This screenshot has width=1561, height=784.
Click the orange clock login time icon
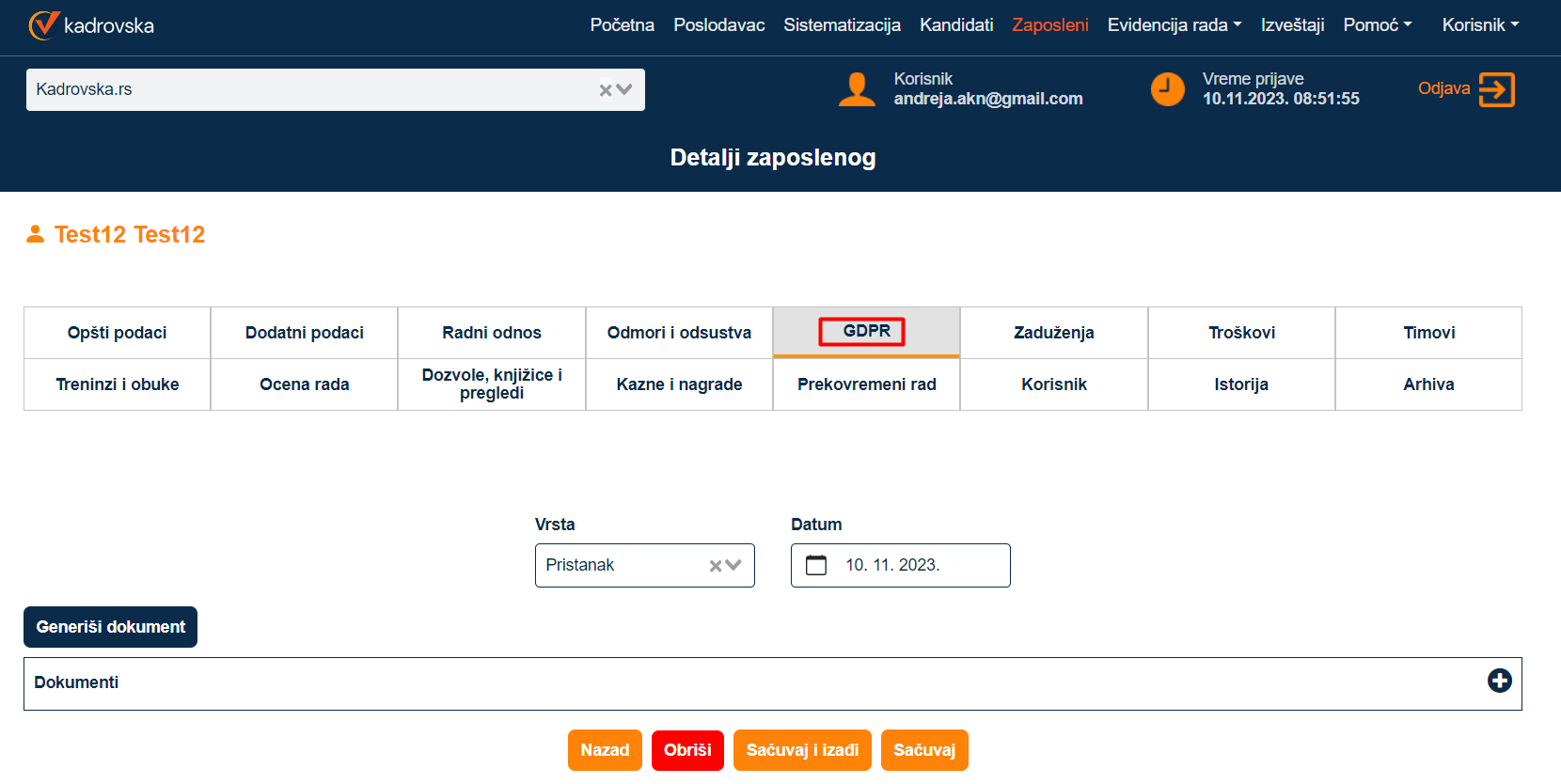pos(1167,89)
